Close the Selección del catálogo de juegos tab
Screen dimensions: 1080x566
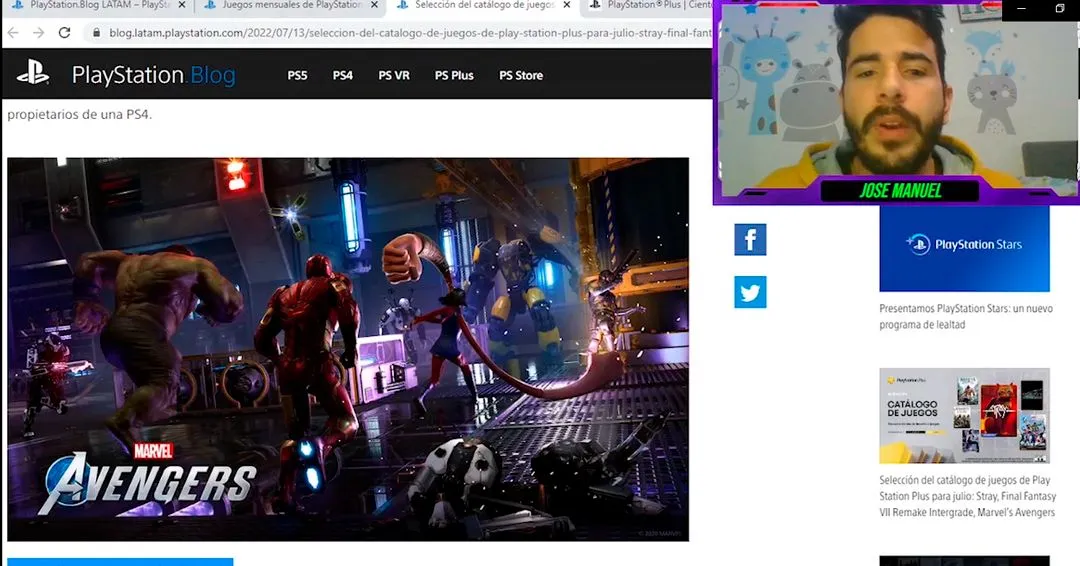pyautogui.click(x=566, y=5)
